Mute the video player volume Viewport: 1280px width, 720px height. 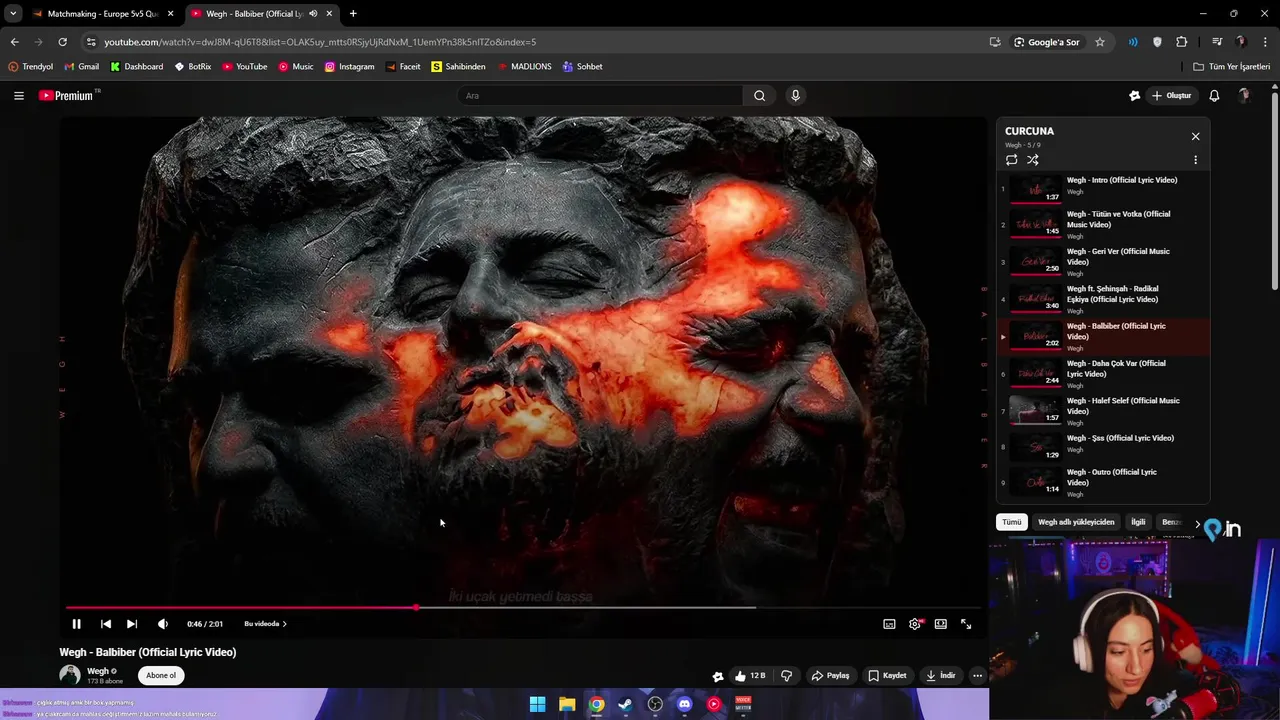[163, 624]
